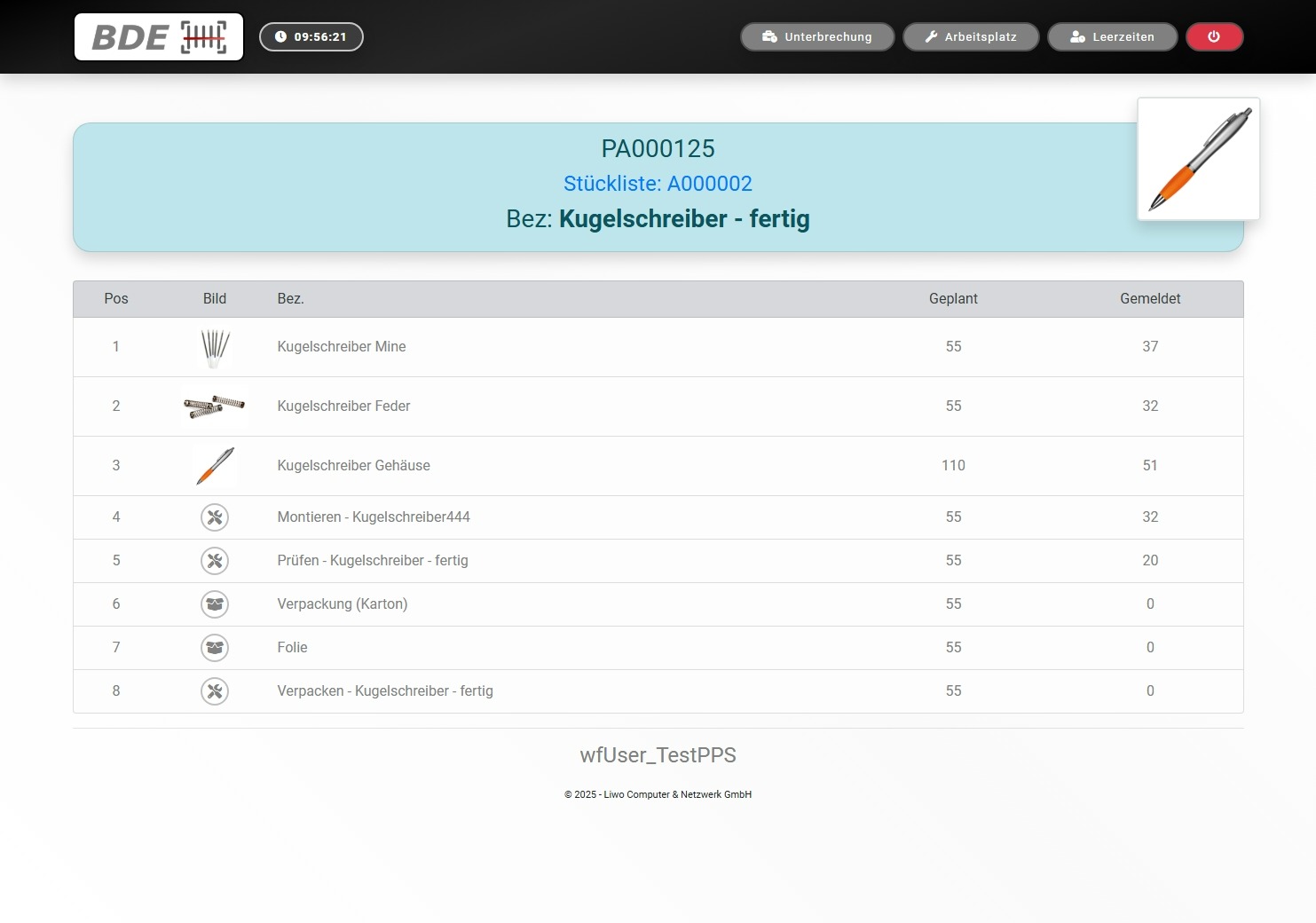1316x923 pixels.
Task: Click the Bild column header
Action: pos(215,299)
